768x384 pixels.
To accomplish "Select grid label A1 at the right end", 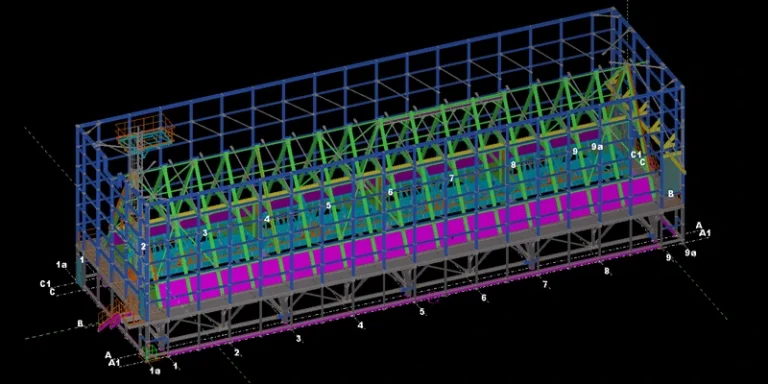I will [705, 233].
